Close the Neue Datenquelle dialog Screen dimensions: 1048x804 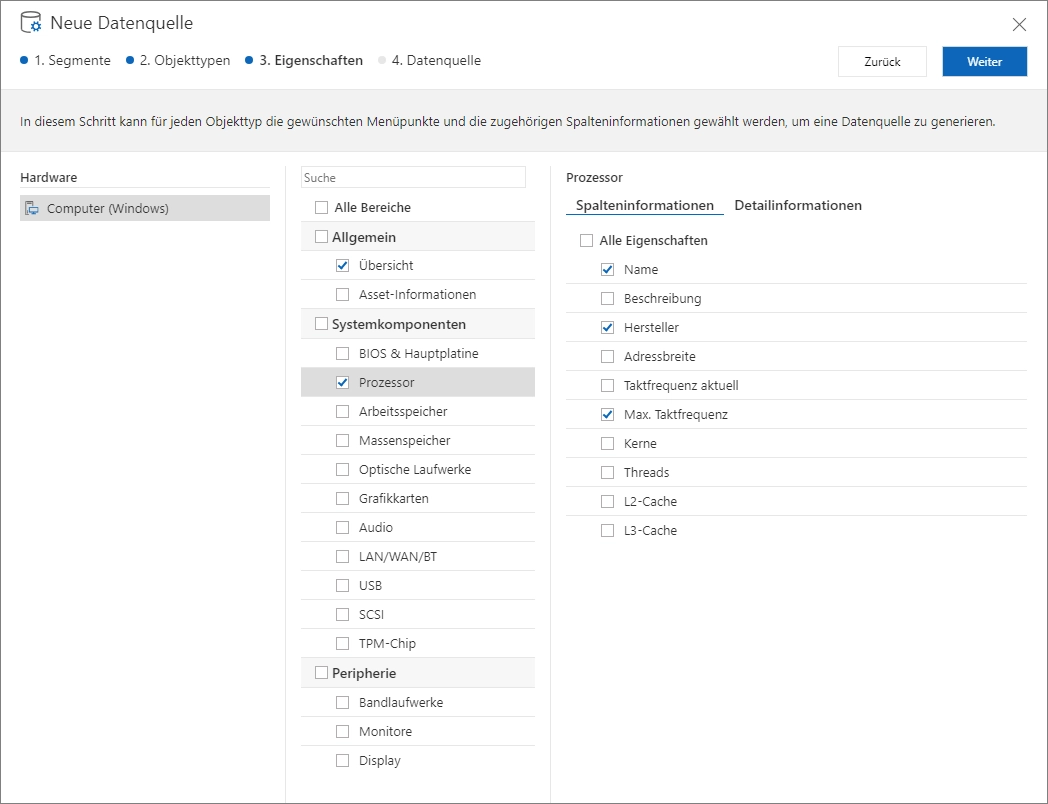click(x=1019, y=24)
